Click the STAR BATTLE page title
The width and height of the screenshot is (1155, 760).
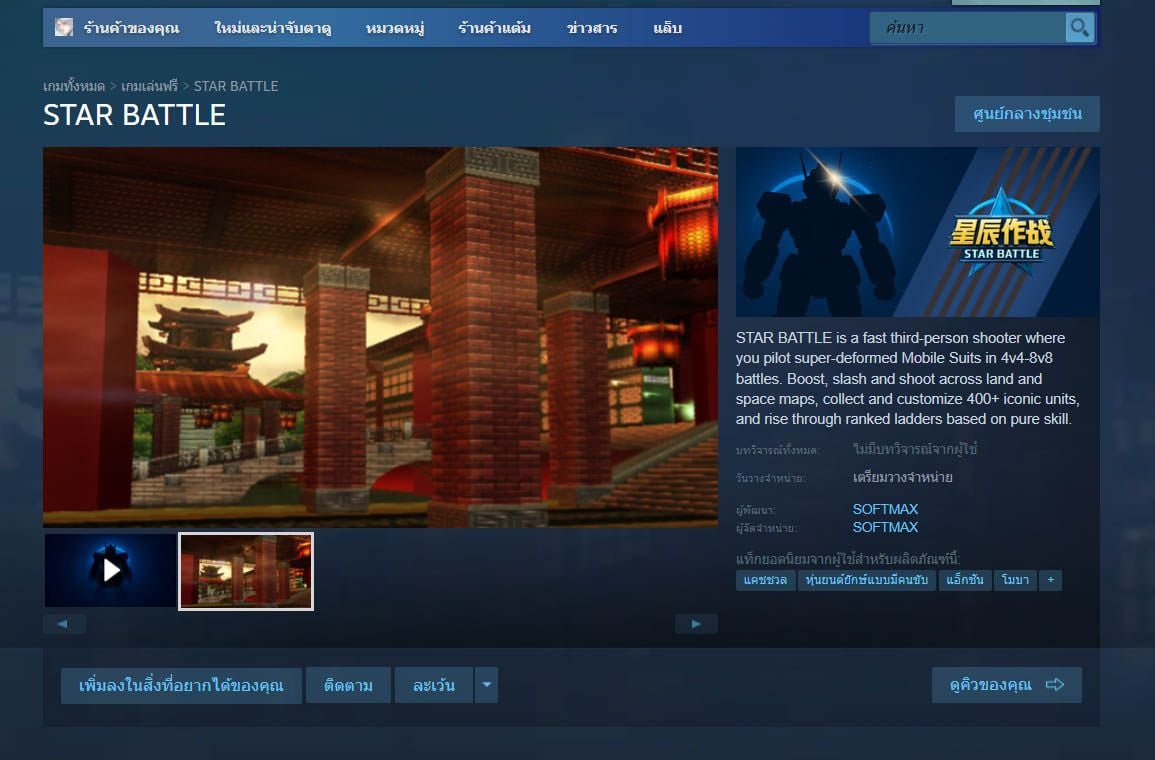[x=134, y=115]
